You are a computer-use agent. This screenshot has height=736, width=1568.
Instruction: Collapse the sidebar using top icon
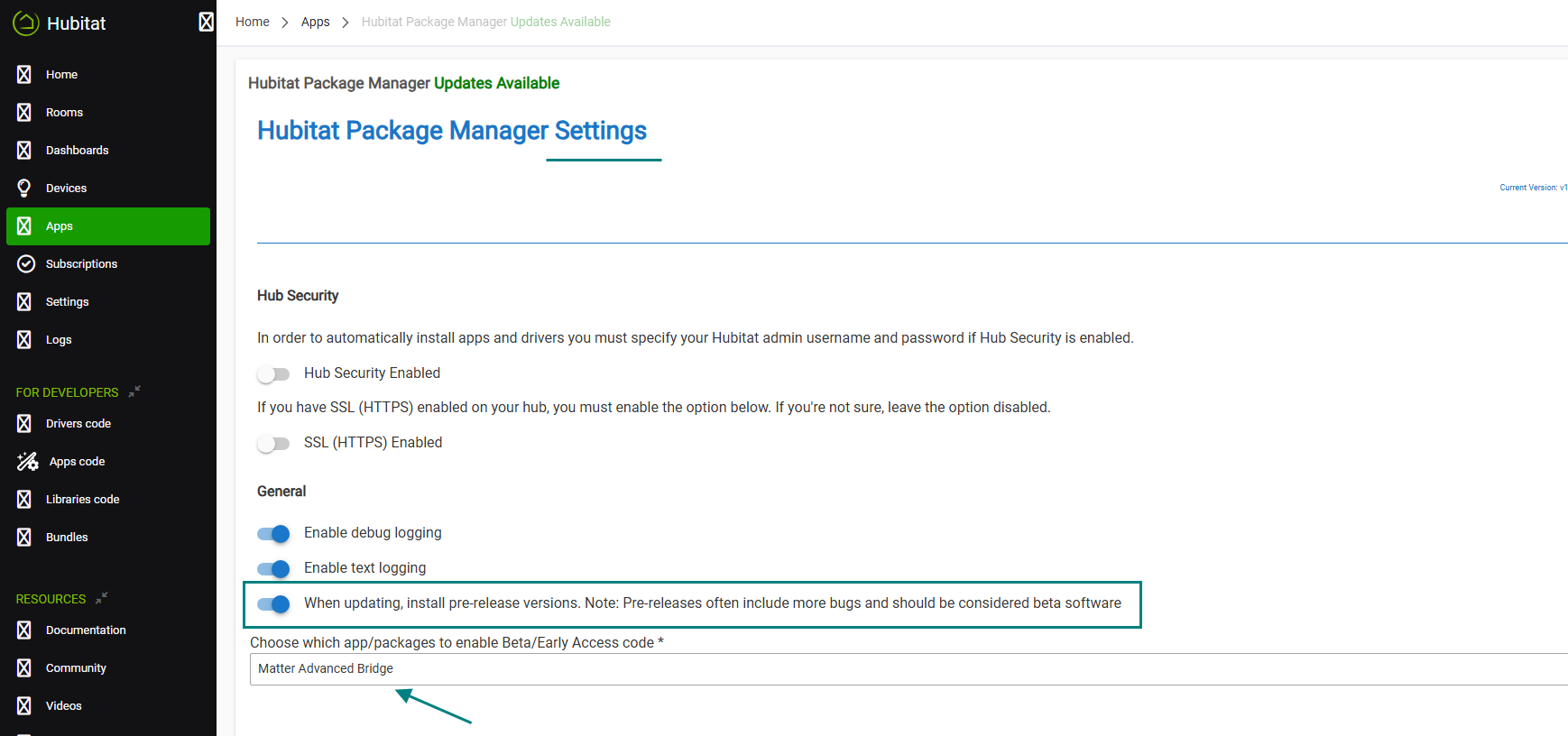pos(206,23)
